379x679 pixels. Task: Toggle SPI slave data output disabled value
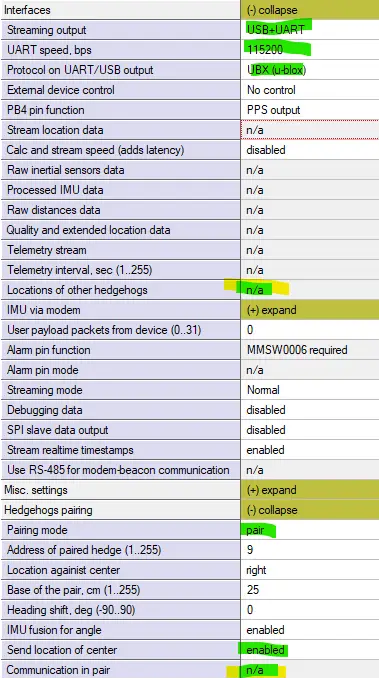[x=310, y=430]
